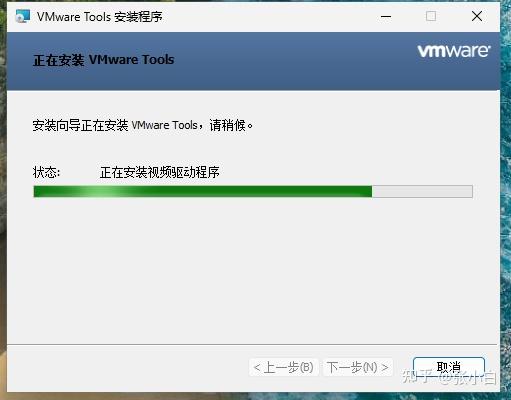
Task: Click the 正在安装视频驱动程序 status message
Action: click(160, 172)
